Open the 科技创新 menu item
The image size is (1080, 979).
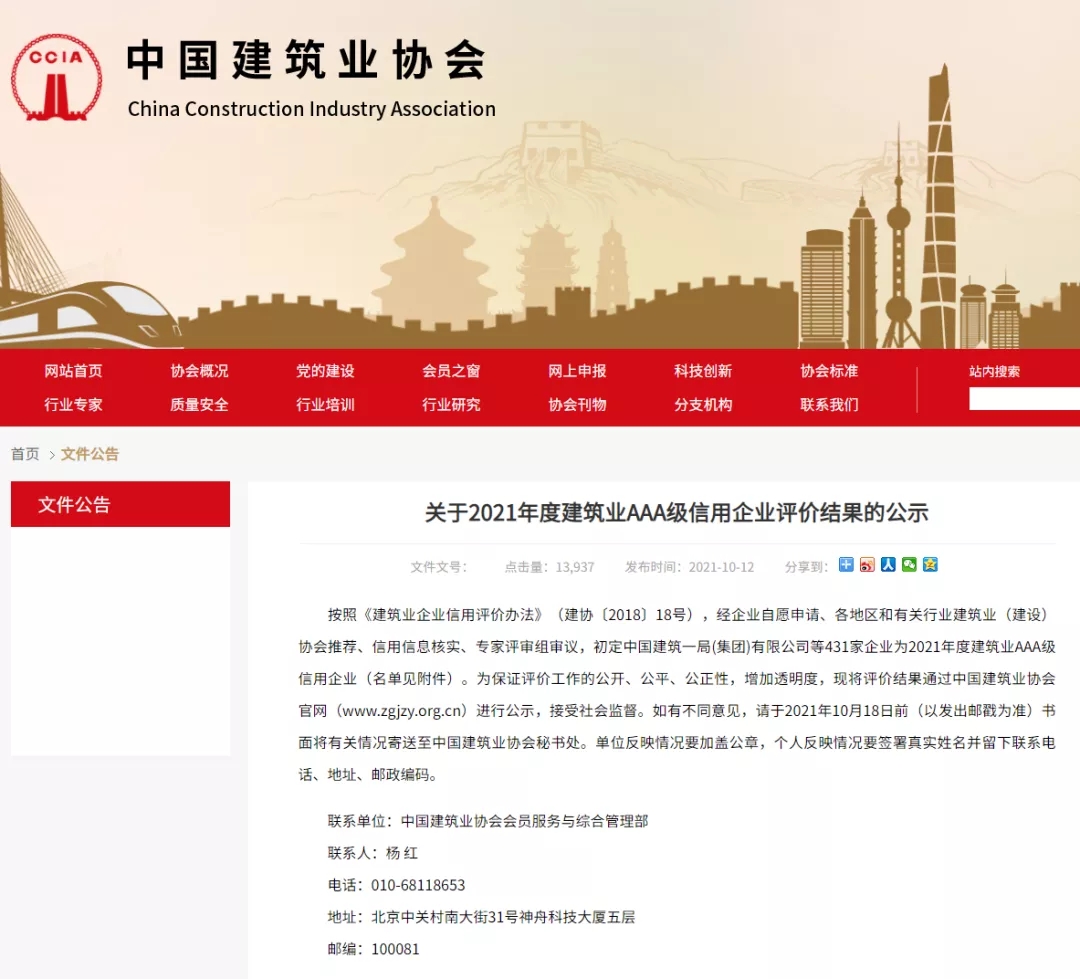[703, 371]
